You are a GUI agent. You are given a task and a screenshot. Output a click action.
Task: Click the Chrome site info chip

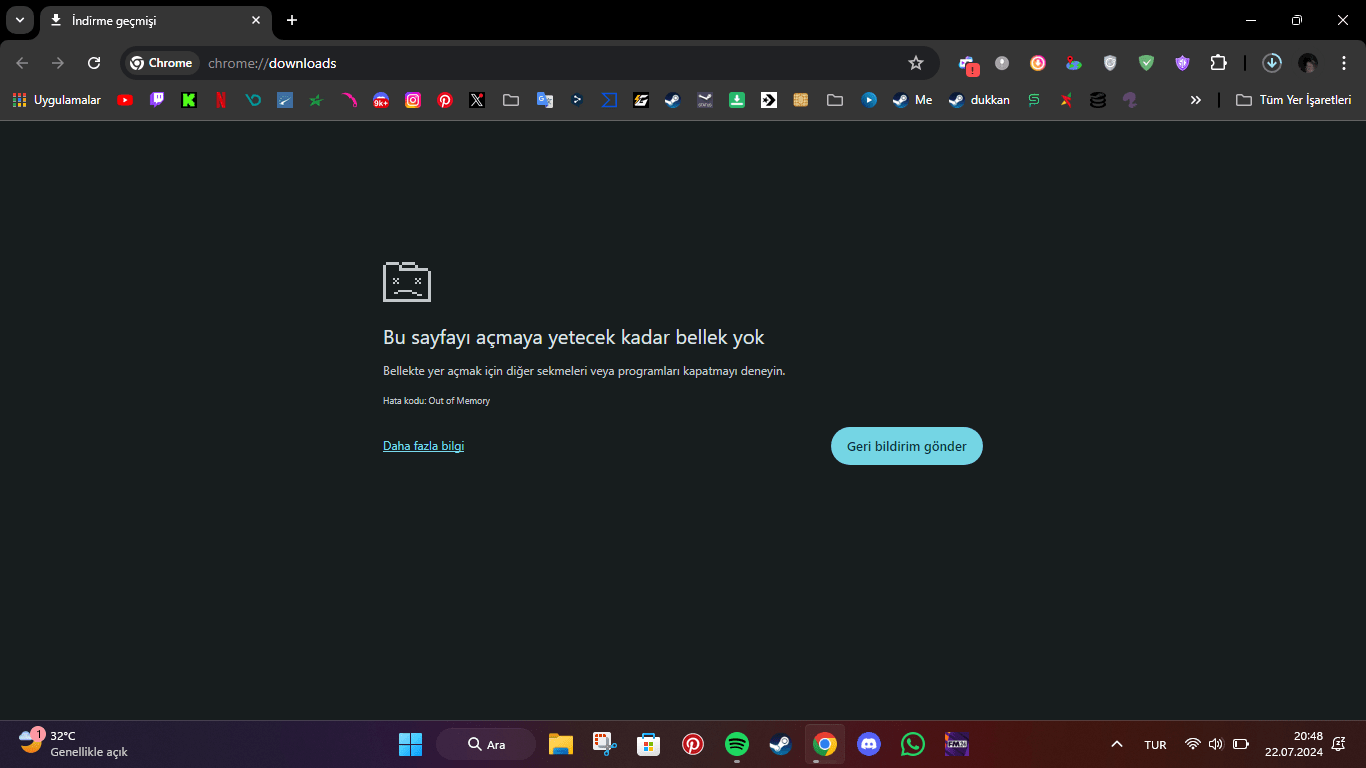click(x=161, y=63)
